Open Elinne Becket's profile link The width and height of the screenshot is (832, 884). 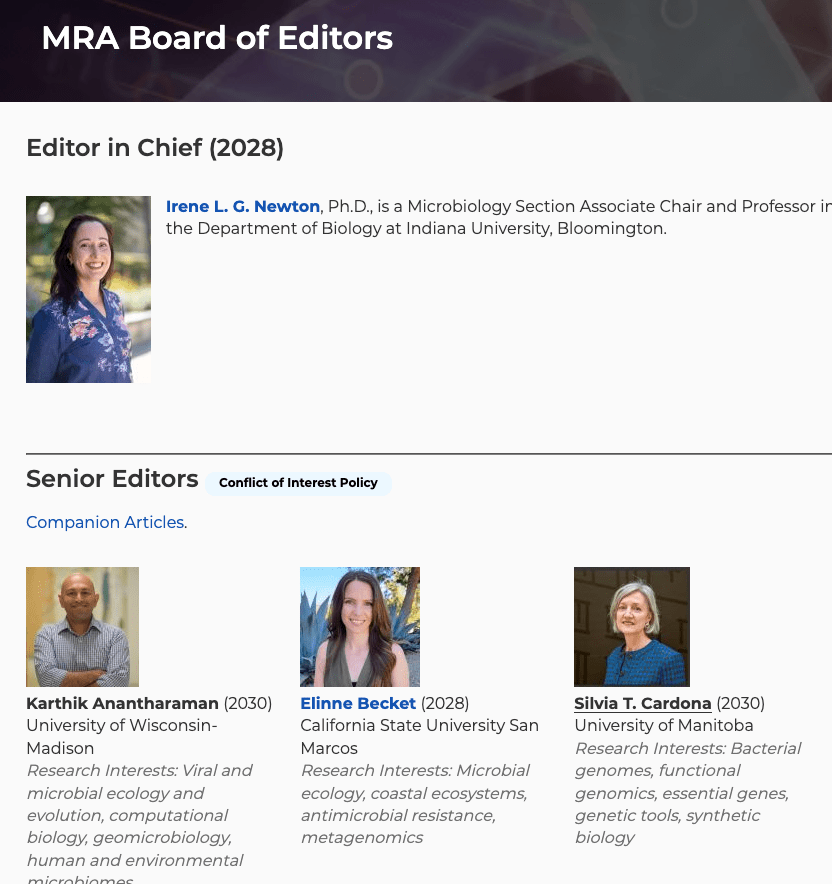coord(358,703)
